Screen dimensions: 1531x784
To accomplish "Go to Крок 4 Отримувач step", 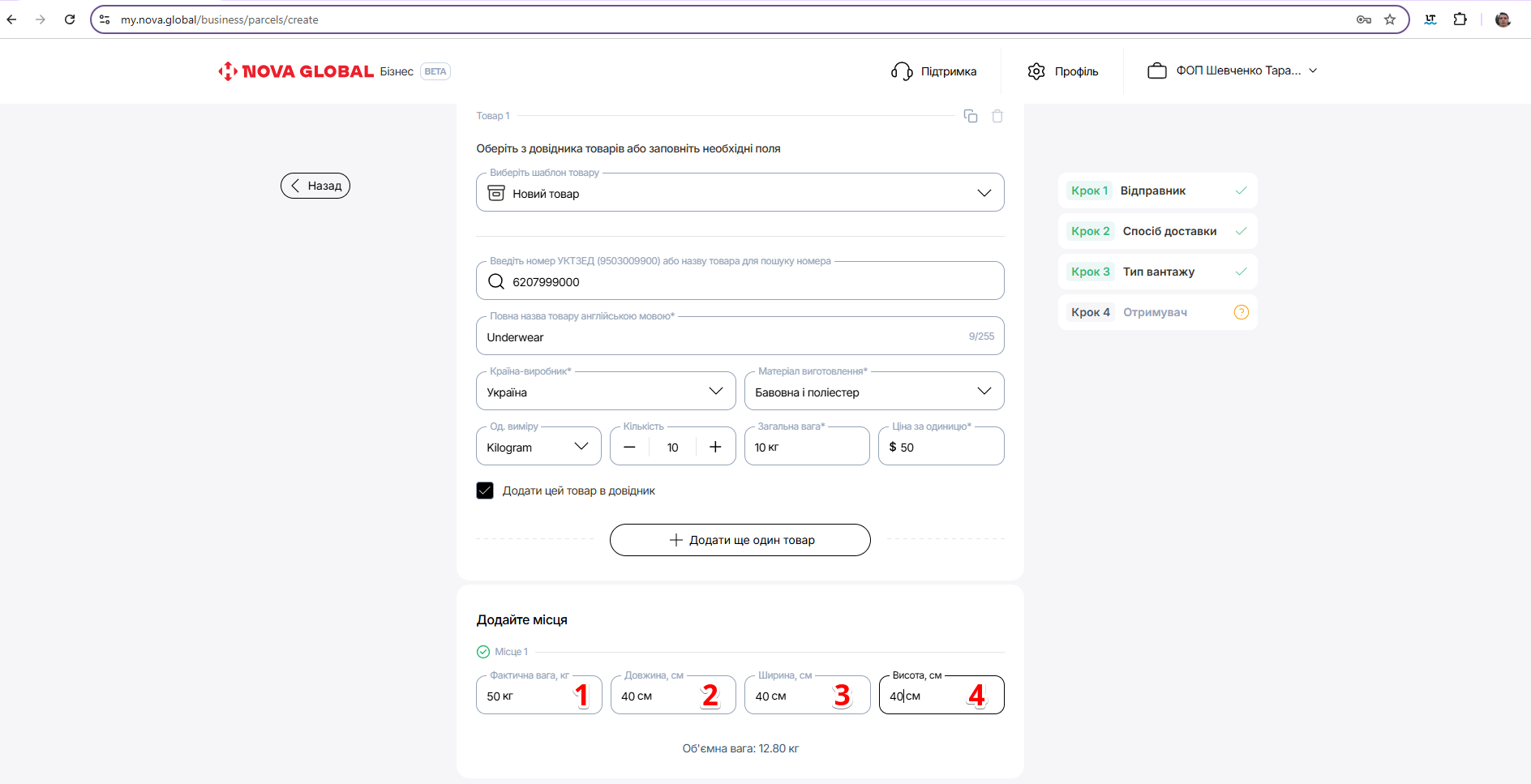I will click(1156, 312).
